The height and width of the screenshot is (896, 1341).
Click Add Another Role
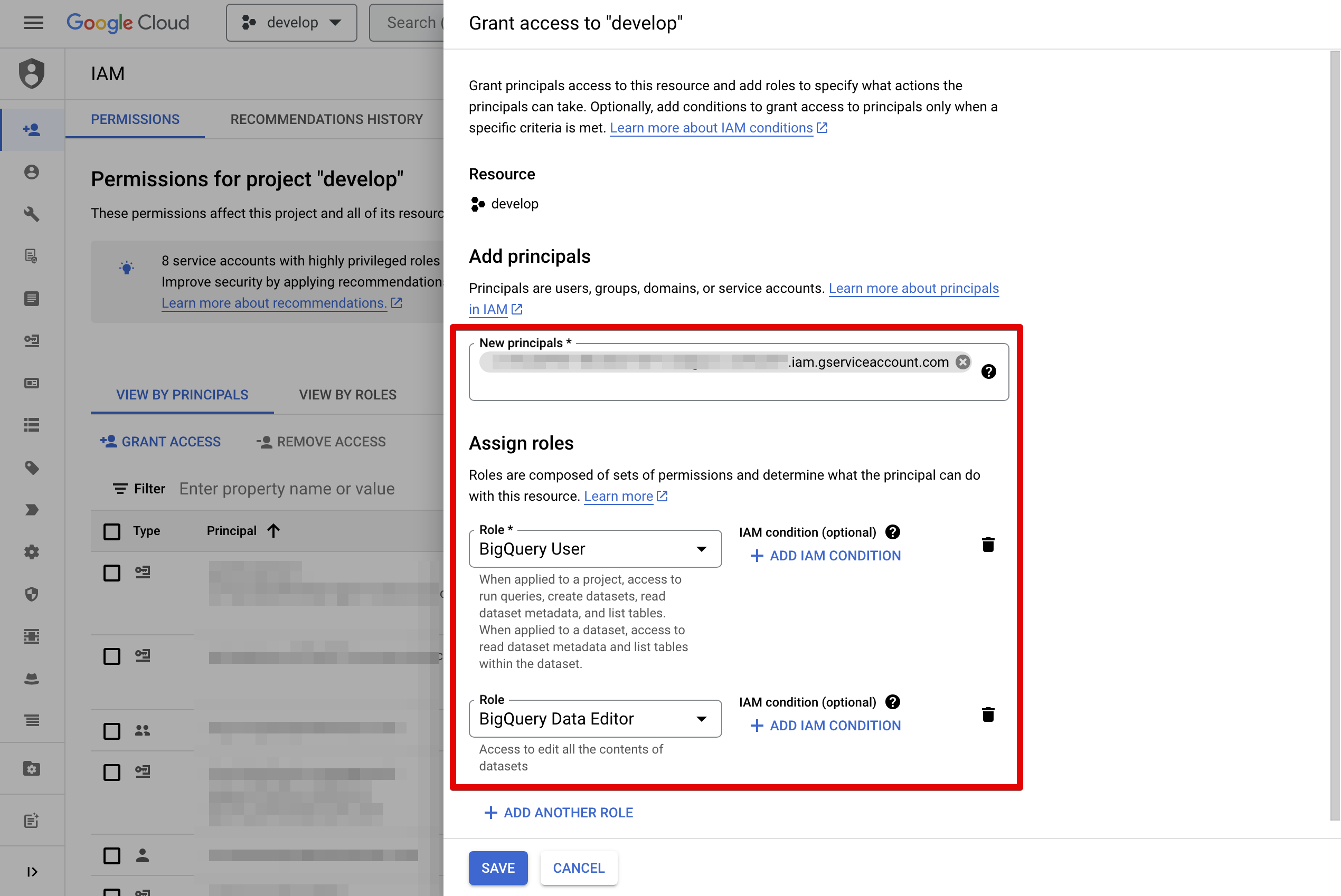(x=559, y=812)
